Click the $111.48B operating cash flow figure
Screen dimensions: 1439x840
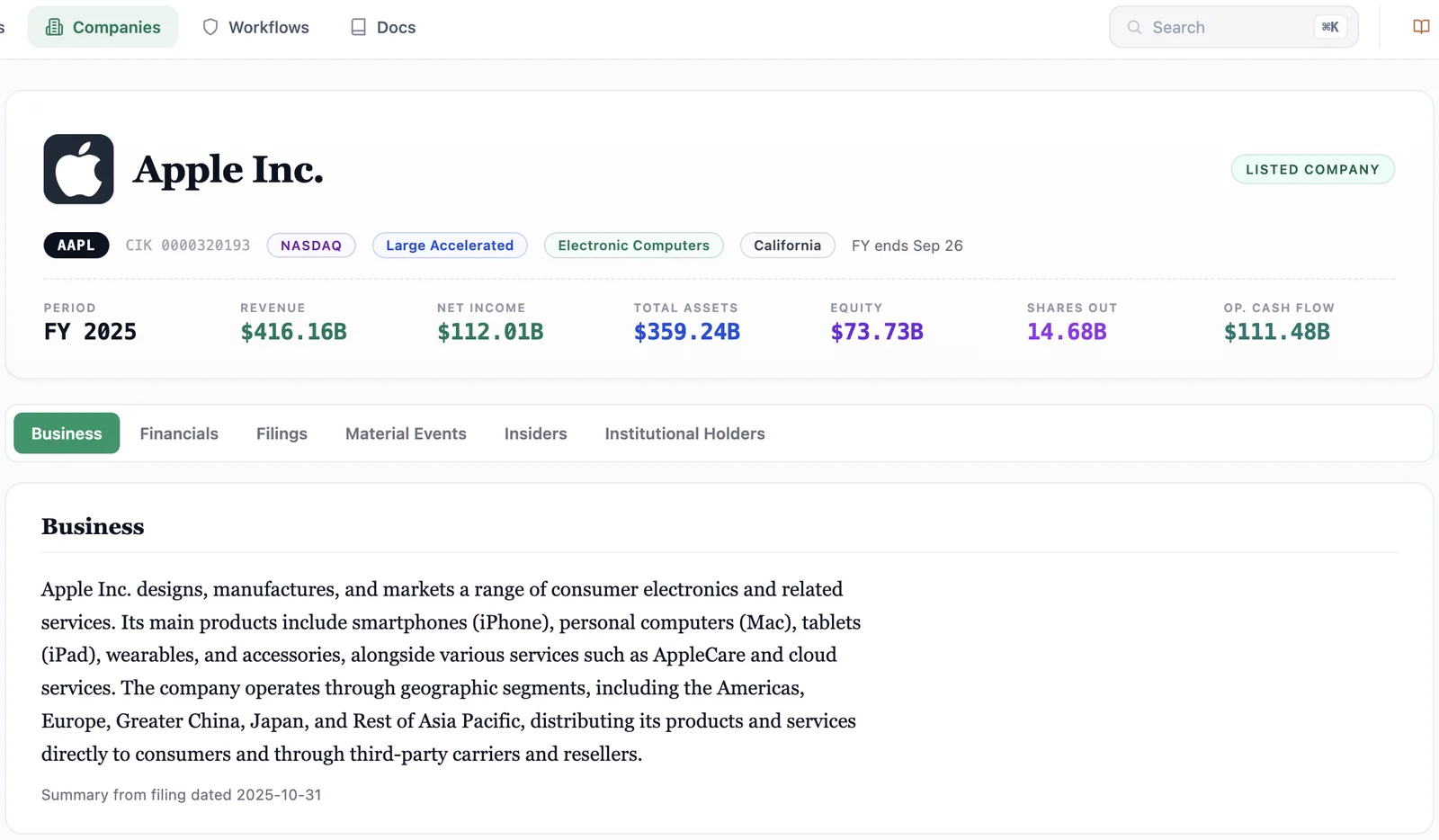coord(1277,332)
